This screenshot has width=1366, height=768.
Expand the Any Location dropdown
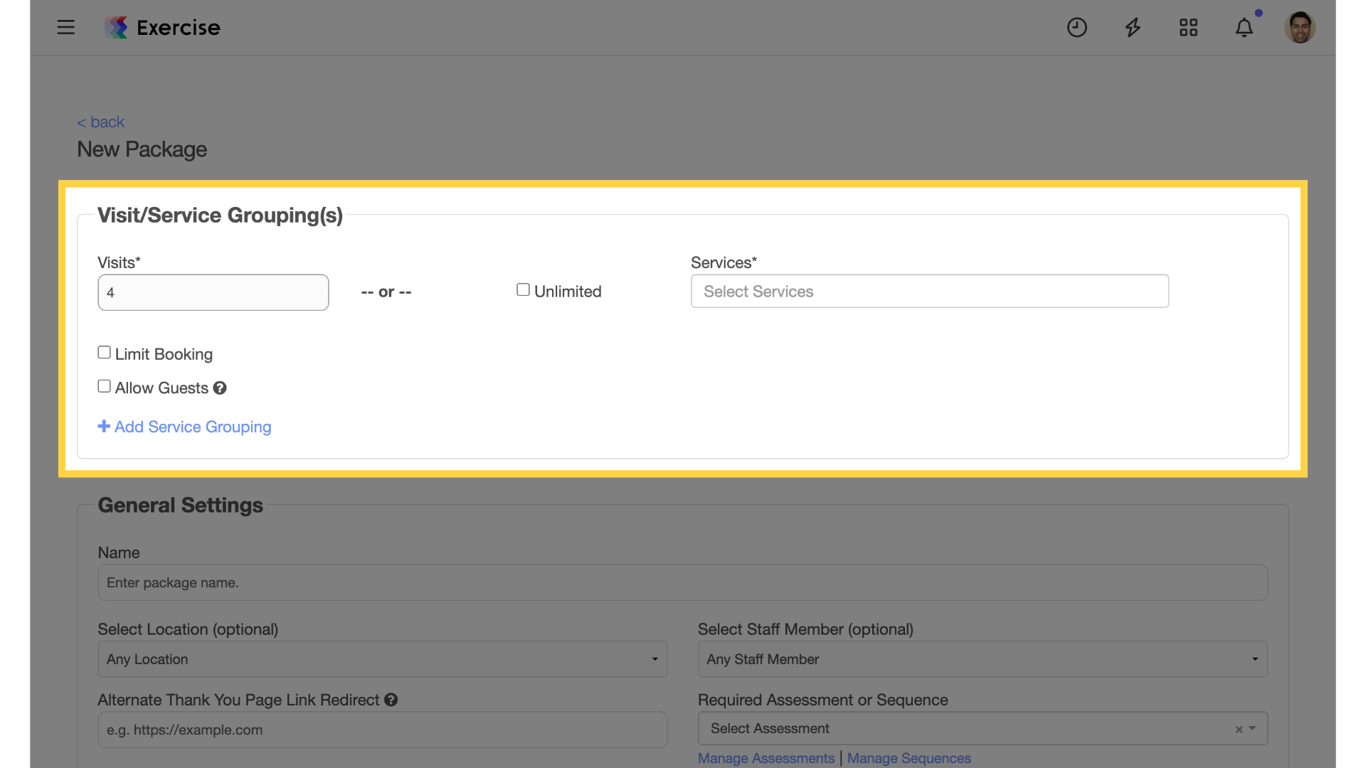(x=382, y=659)
